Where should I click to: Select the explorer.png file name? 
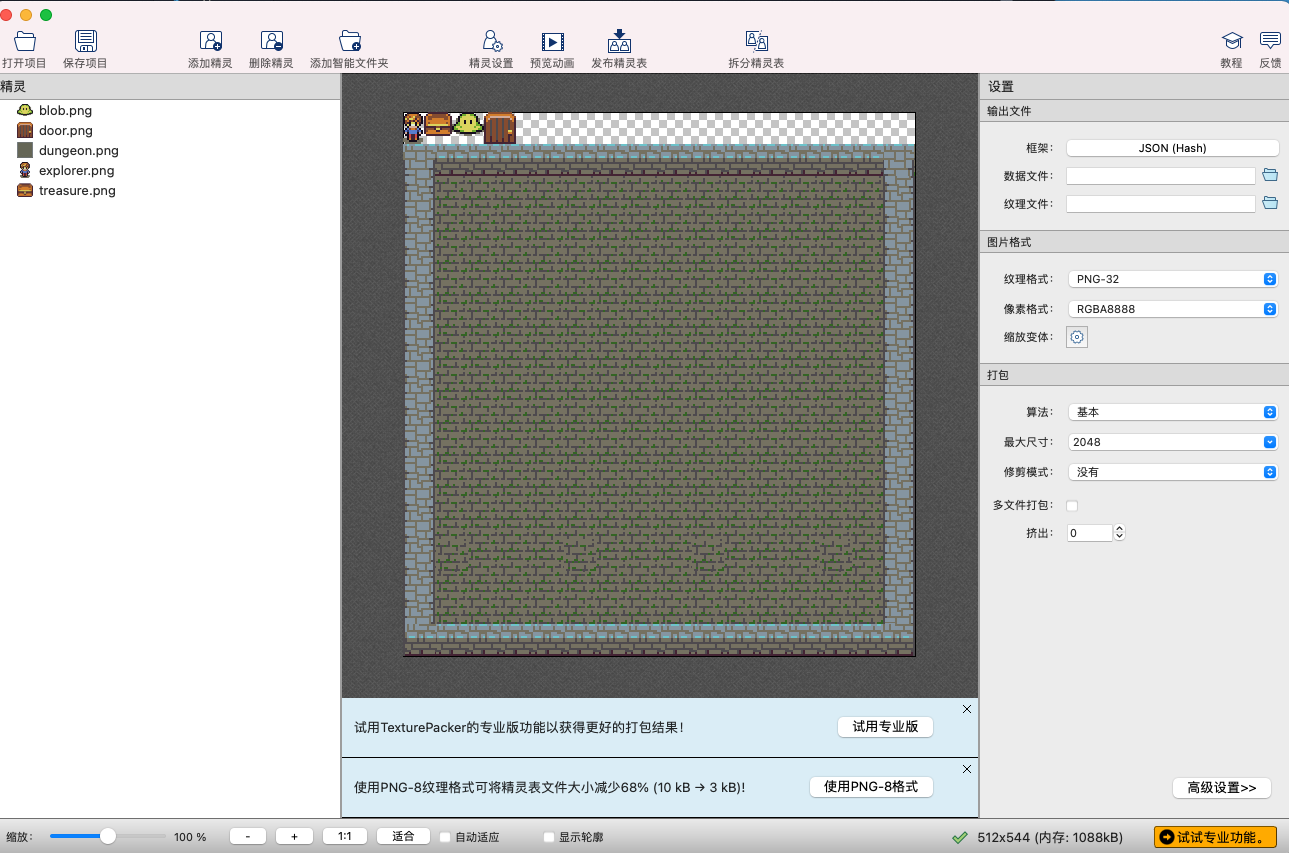click(77, 171)
